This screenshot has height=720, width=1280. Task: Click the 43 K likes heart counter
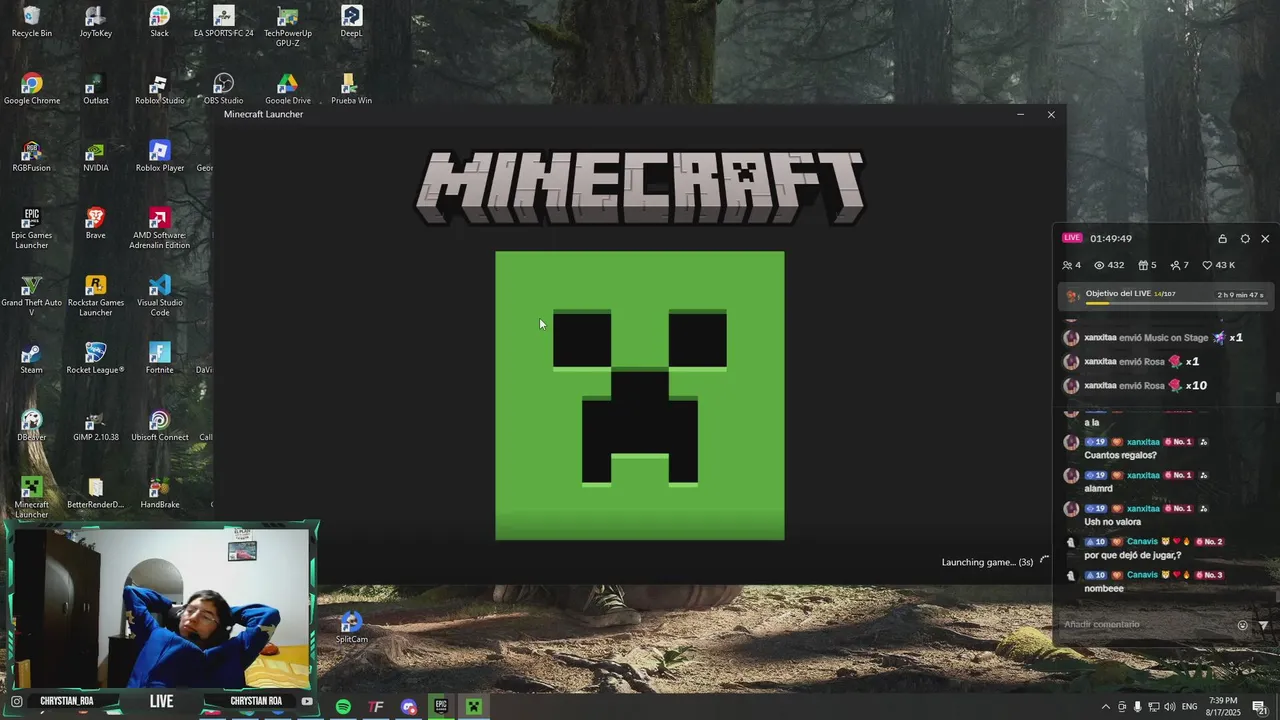(x=1218, y=265)
